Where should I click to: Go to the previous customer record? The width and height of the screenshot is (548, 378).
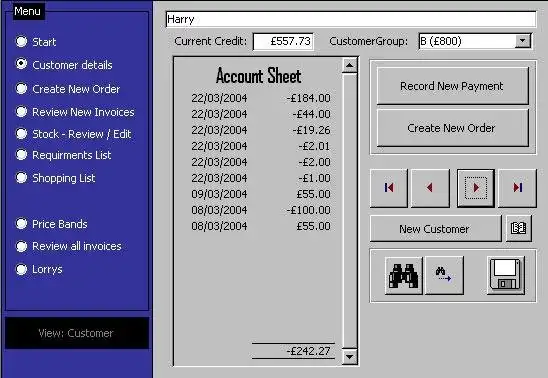click(430, 188)
